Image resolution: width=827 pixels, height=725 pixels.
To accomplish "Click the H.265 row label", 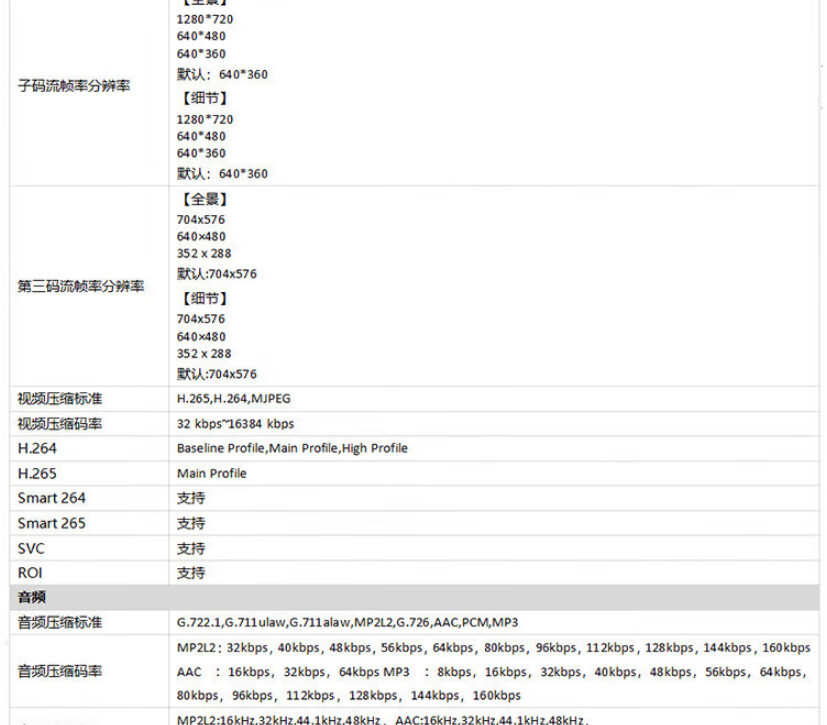I will [x=37, y=473].
